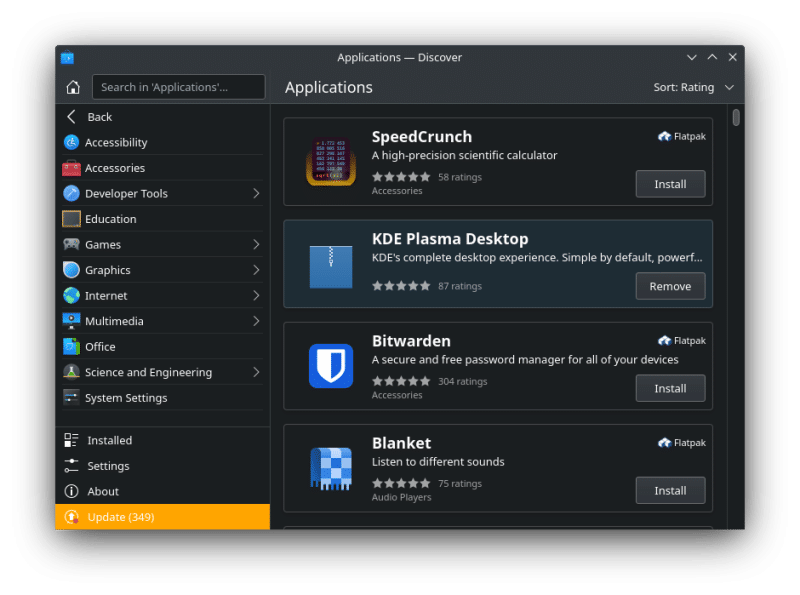Click the '58 ratings' text
The image size is (800, 595).
(460, 177)
